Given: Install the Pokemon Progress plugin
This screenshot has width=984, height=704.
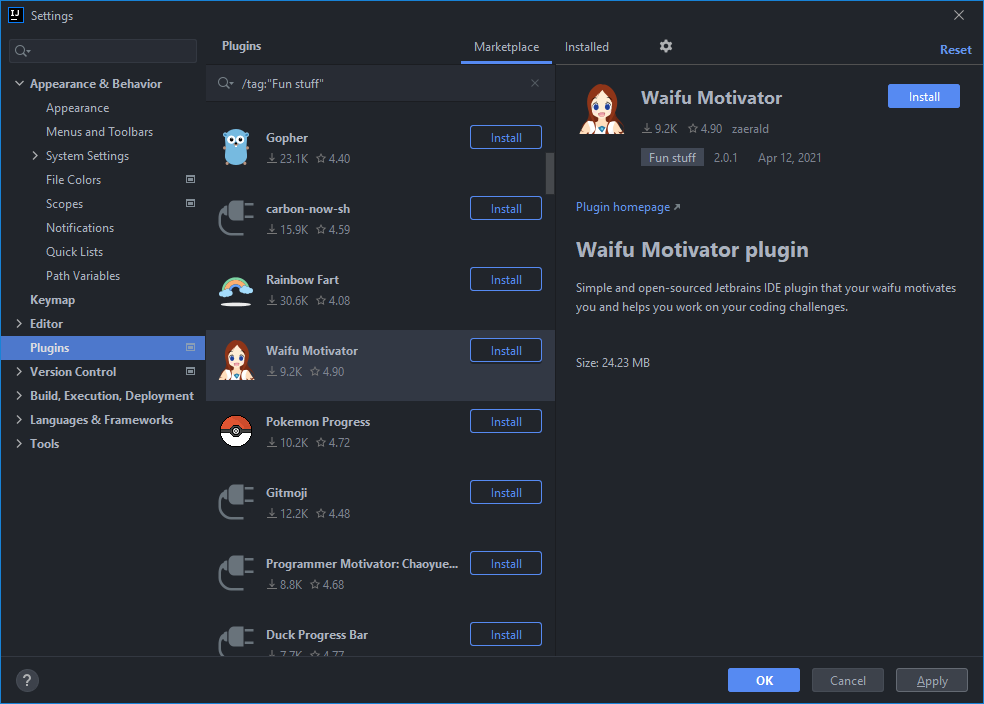Looking at the screenshot, I should [506, 421].
